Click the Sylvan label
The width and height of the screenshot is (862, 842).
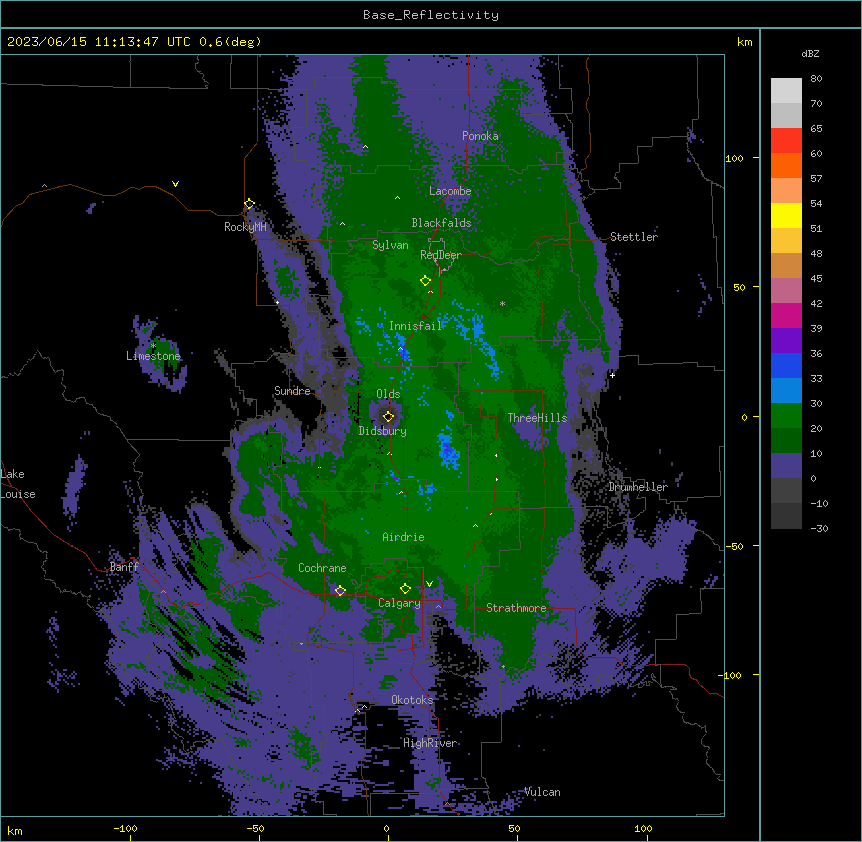[390, 245]
